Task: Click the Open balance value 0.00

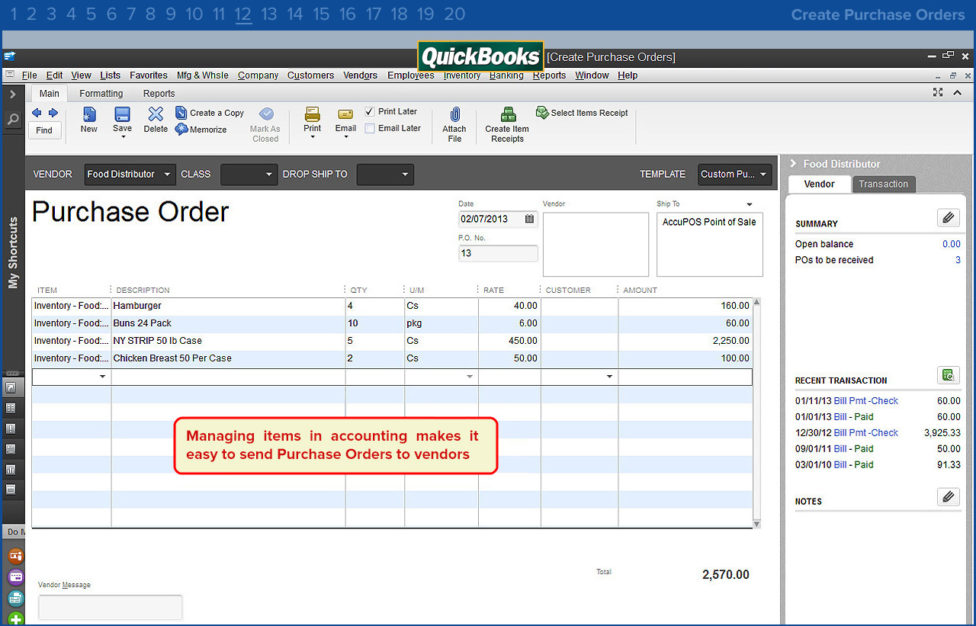Action: (951, 244)
